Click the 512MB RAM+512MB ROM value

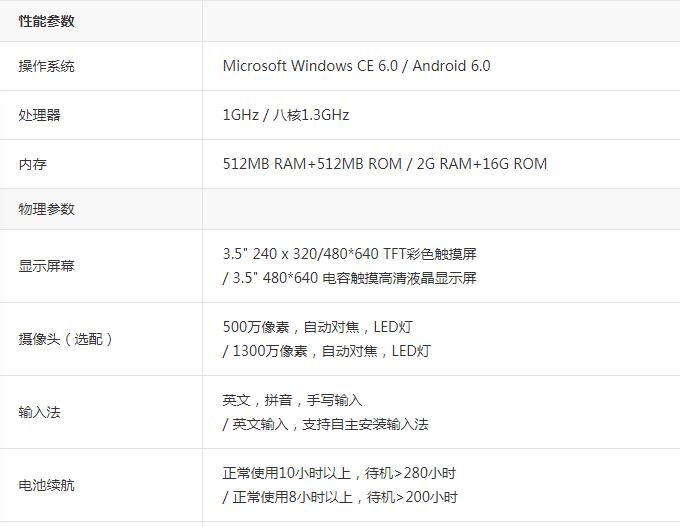point(312,164)
